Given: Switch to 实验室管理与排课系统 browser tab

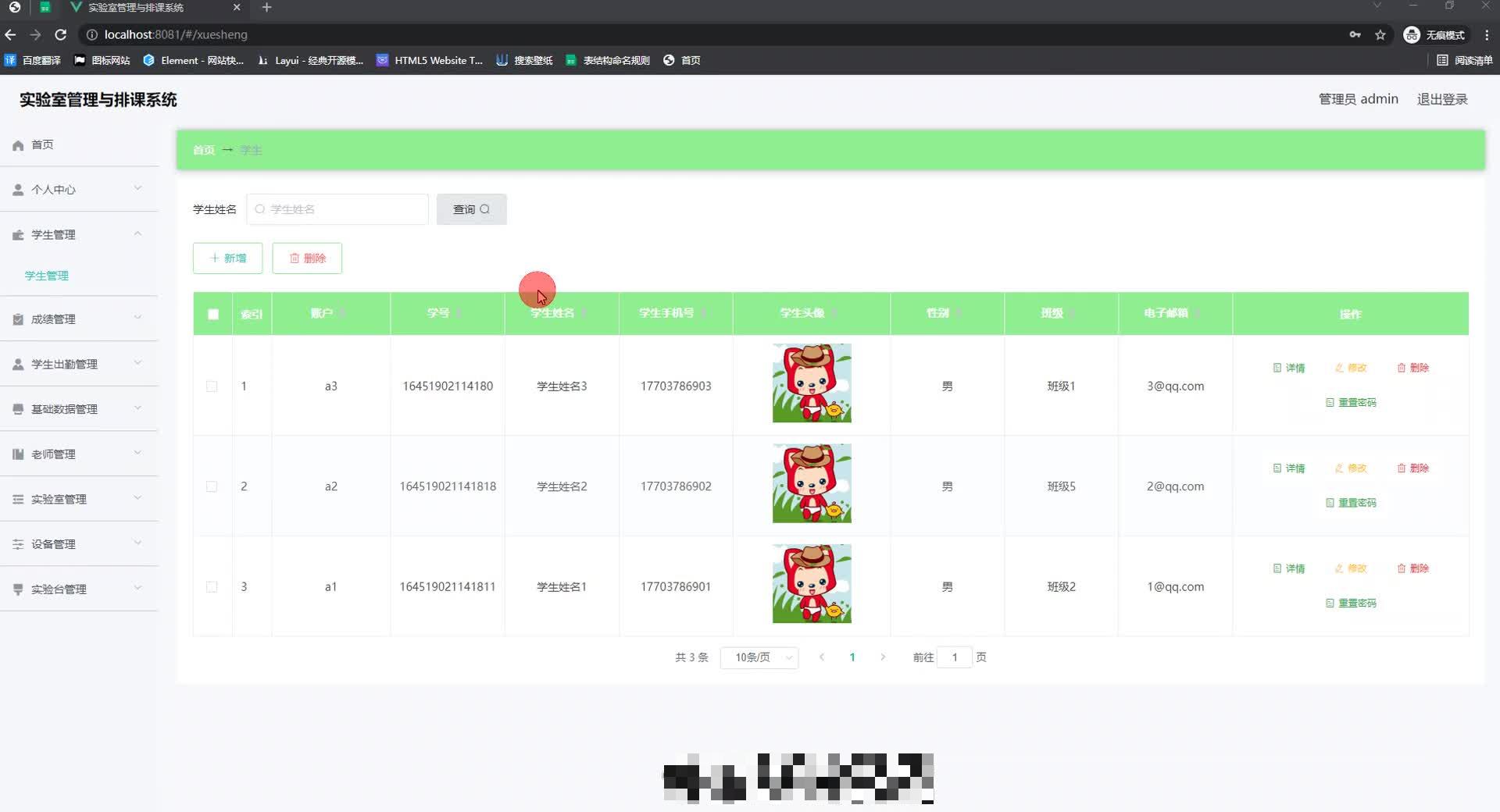Looking at the screenshot, I should click(156, 8).
